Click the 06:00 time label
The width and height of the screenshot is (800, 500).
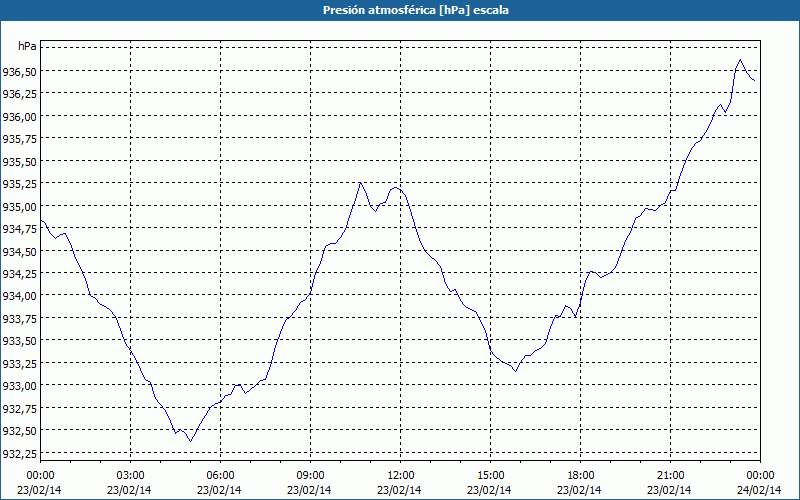[x=220, y=476]
